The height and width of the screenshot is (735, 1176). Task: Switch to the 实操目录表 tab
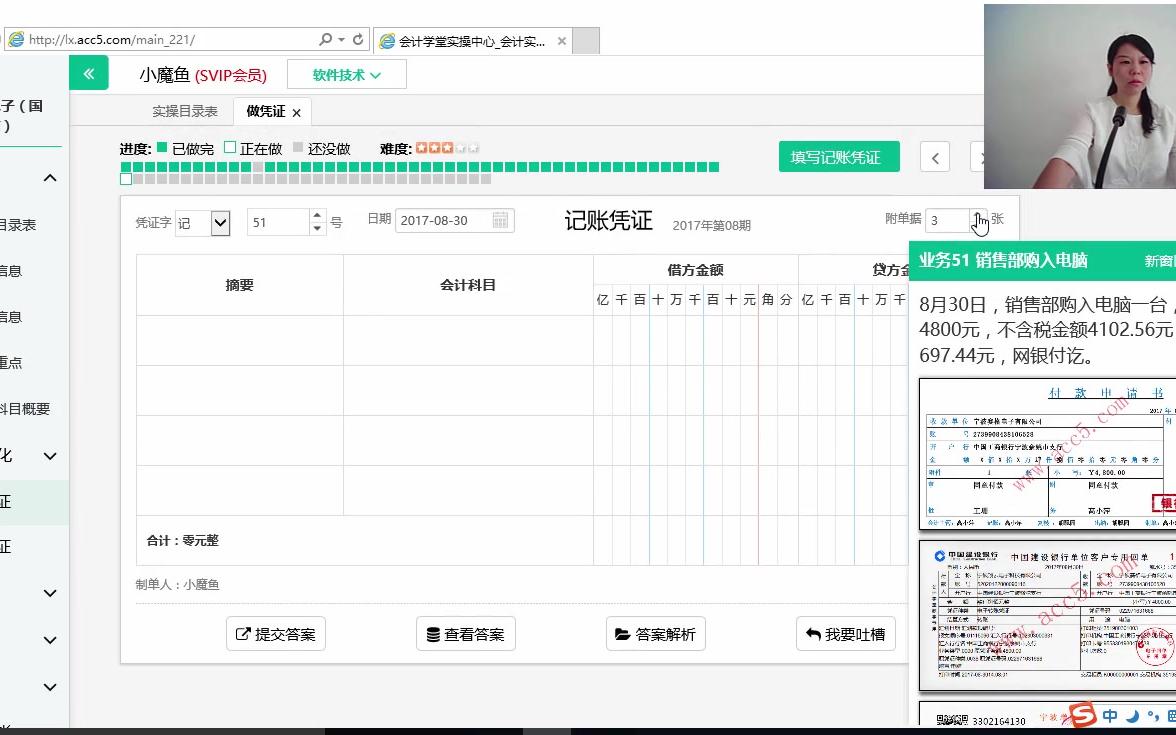pyautogui.click(x=184, y=111)
